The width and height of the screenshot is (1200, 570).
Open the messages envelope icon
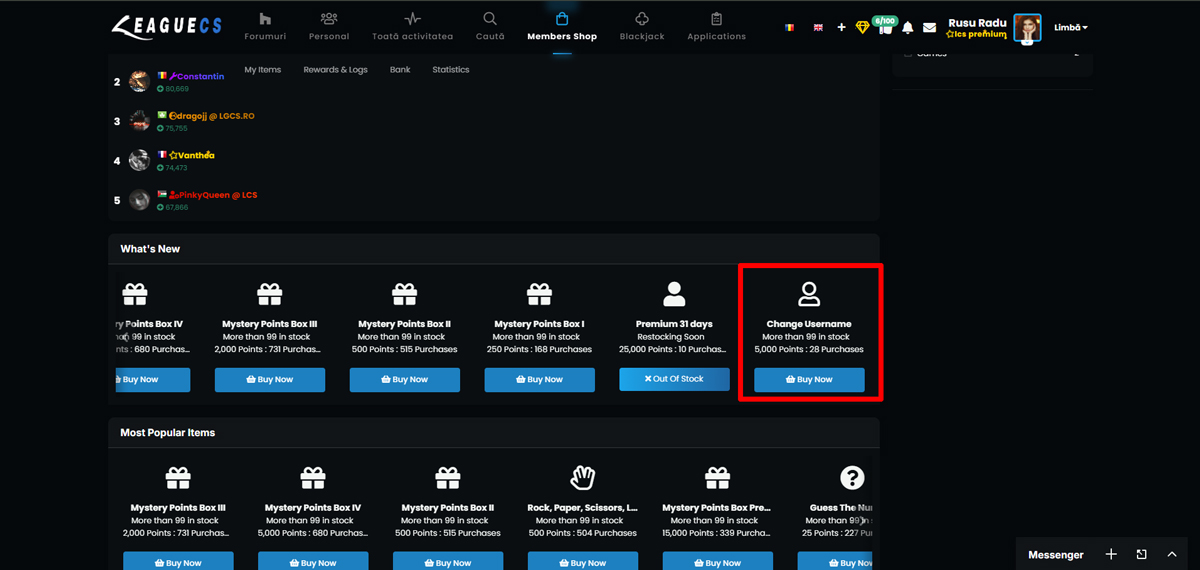pos(930,27)
